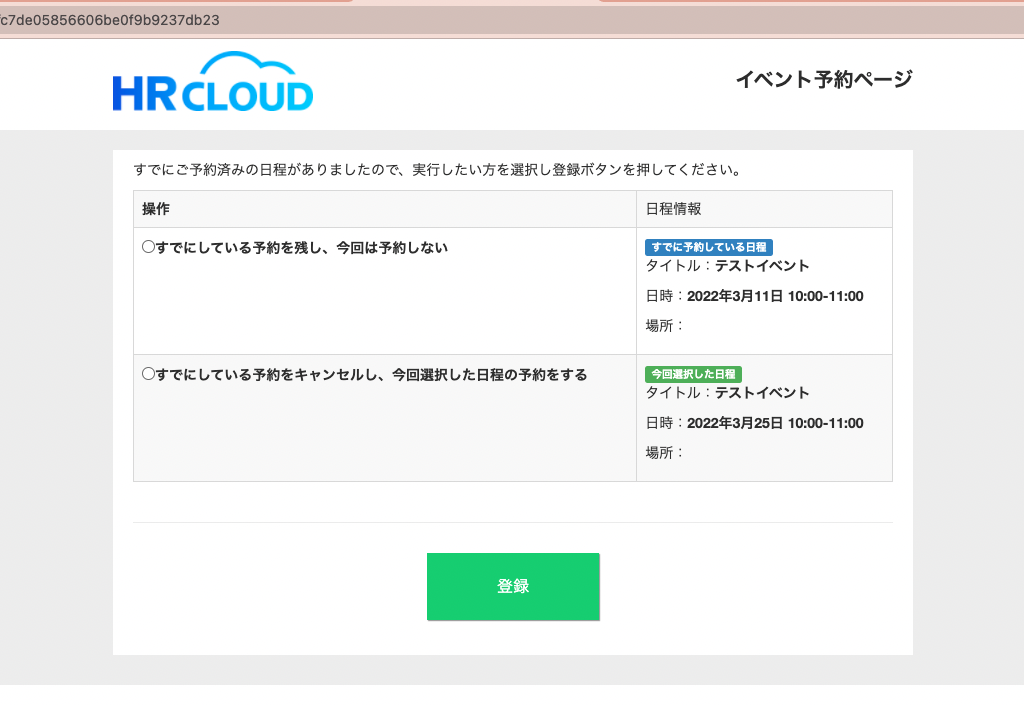Click the 日程情報 column header
This screenshot has height=705, width=1024.
pyautogui.click(x=673, y=209)
